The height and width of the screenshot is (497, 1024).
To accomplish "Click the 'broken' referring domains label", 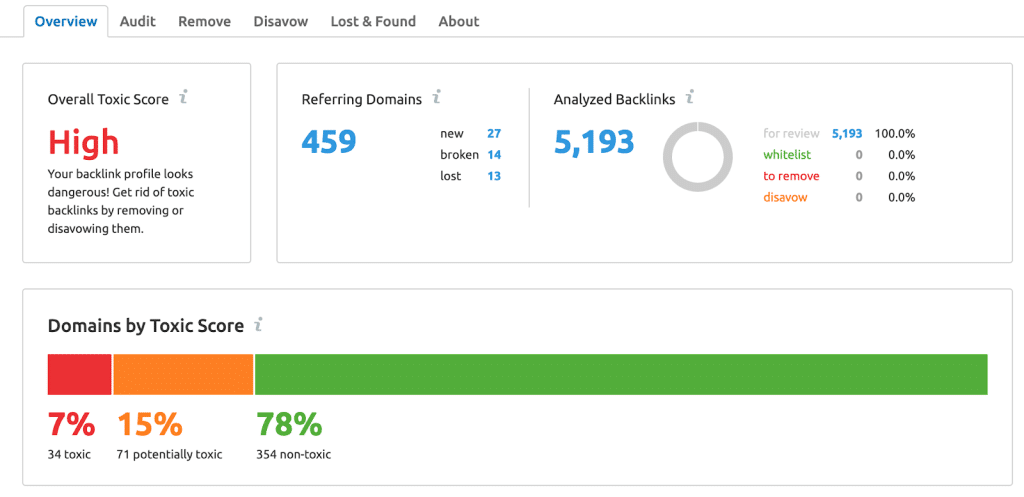I will pos(459,155).
